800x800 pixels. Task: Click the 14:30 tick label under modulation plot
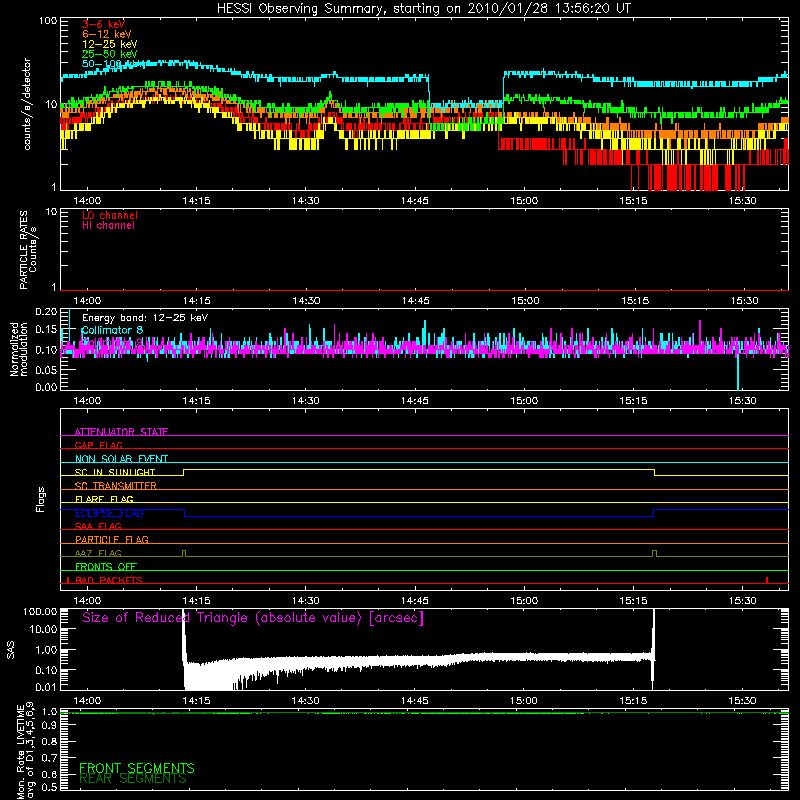306,401
